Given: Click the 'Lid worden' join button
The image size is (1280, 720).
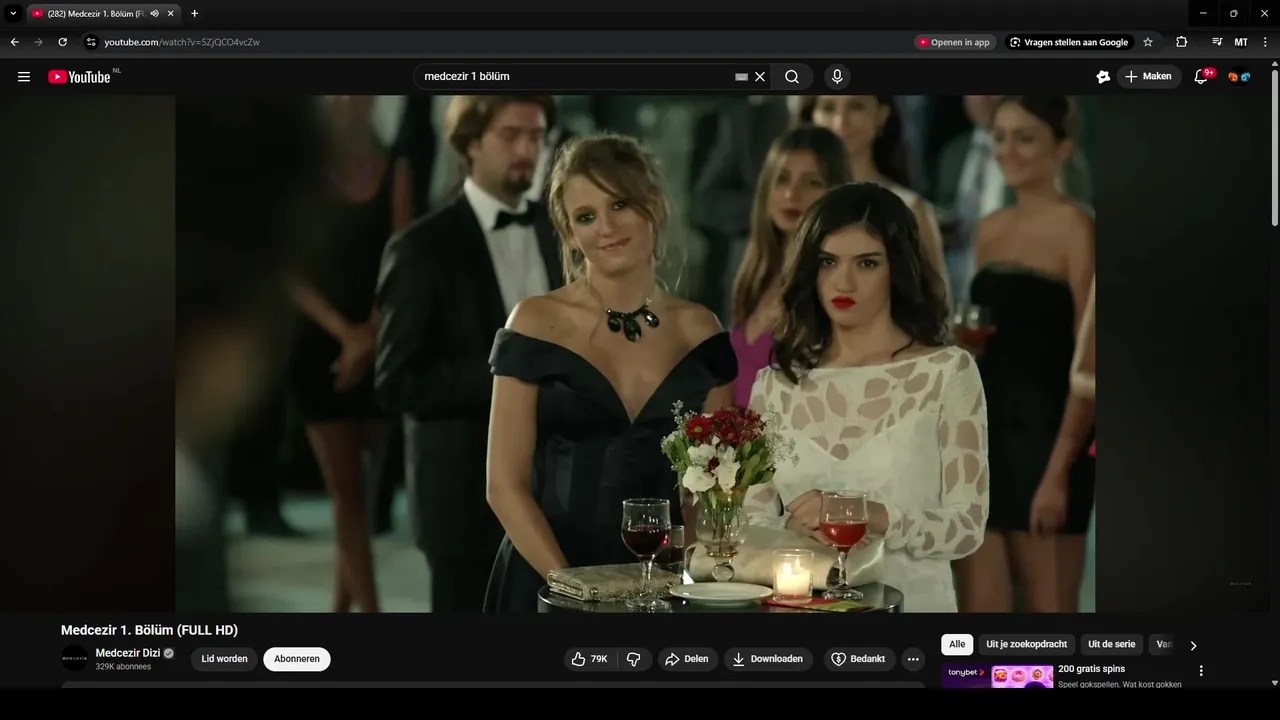Looking at the screenshot, I should 224,659.
